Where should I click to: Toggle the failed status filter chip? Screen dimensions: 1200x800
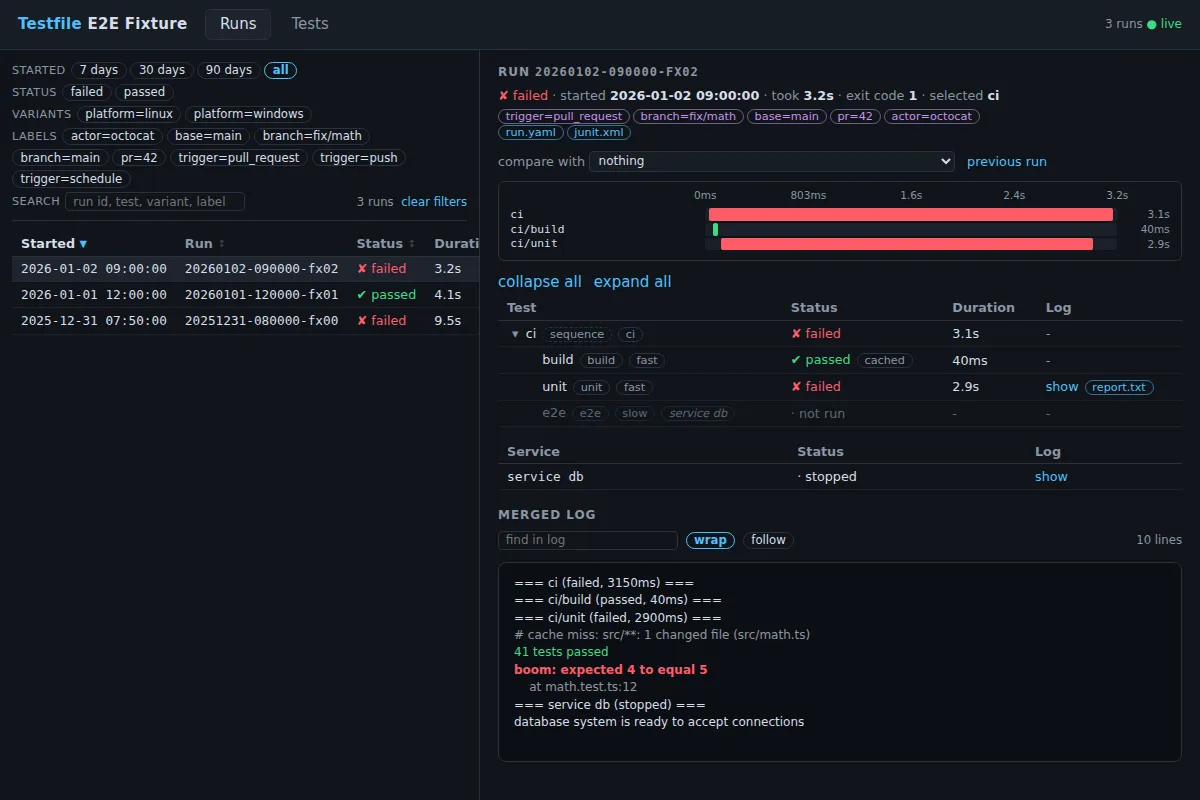pyautogui.click(x=87, y=92)
